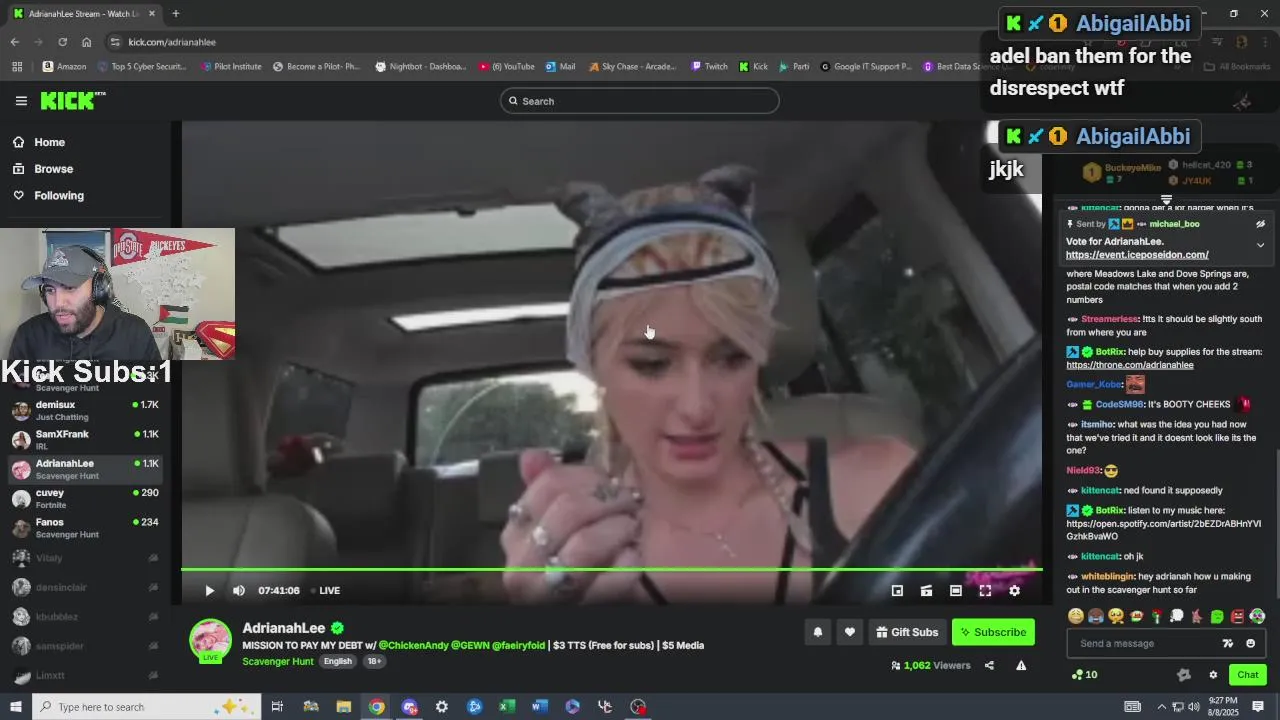Insert the first quick emote in chat
Screen dimensions: 1280x720
coord(1075,617)
